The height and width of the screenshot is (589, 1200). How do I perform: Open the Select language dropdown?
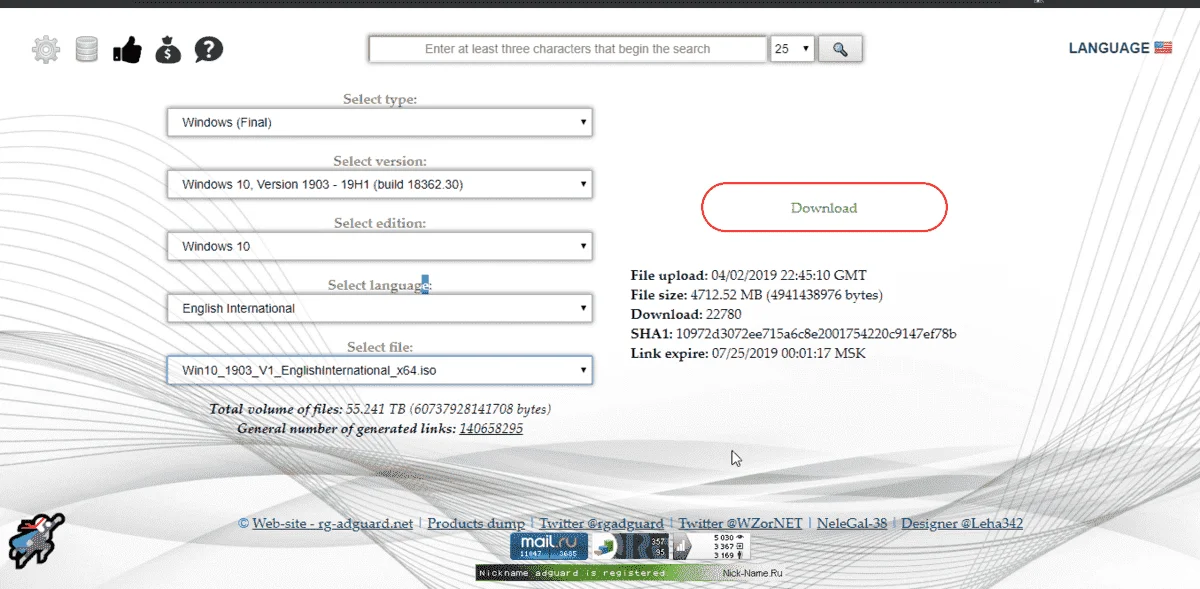pos(380,309)
